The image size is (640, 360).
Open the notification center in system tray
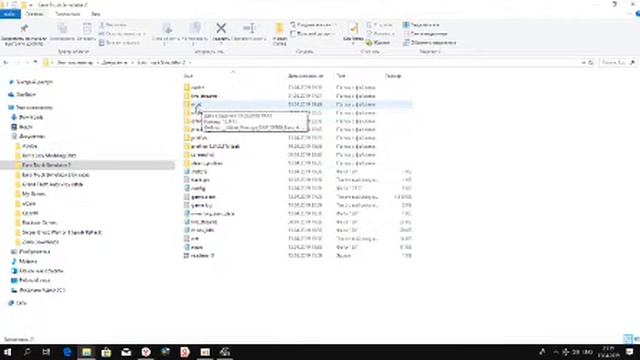pyautogui.click(x=630, y=352)
